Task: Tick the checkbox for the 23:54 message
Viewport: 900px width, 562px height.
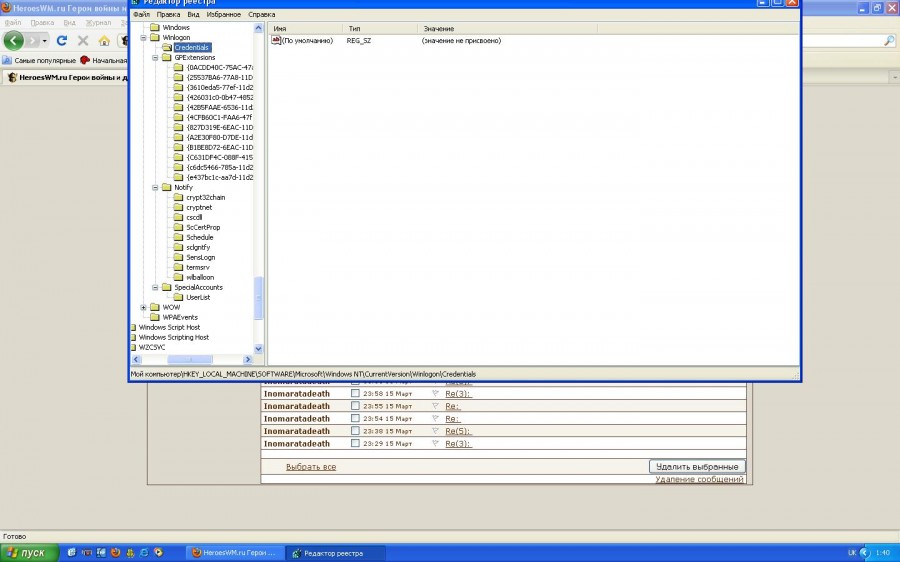Action: (355, 418)
